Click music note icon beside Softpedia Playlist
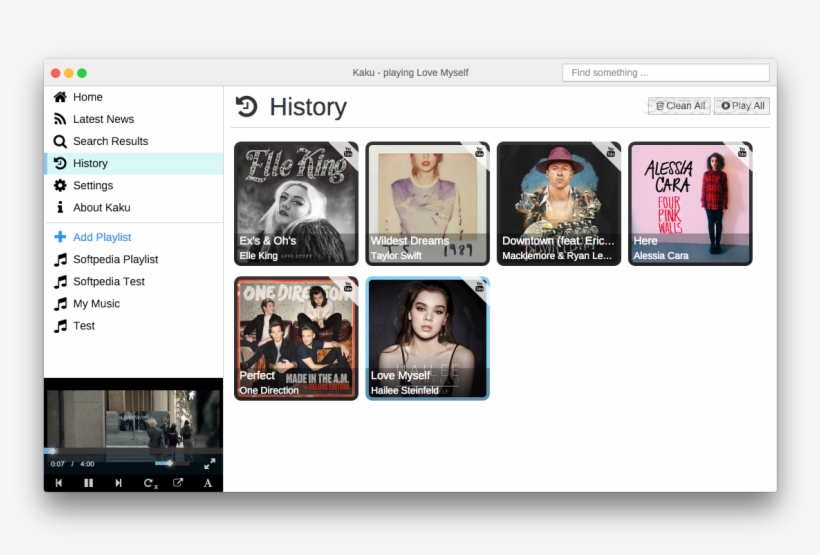 [60, 259]
